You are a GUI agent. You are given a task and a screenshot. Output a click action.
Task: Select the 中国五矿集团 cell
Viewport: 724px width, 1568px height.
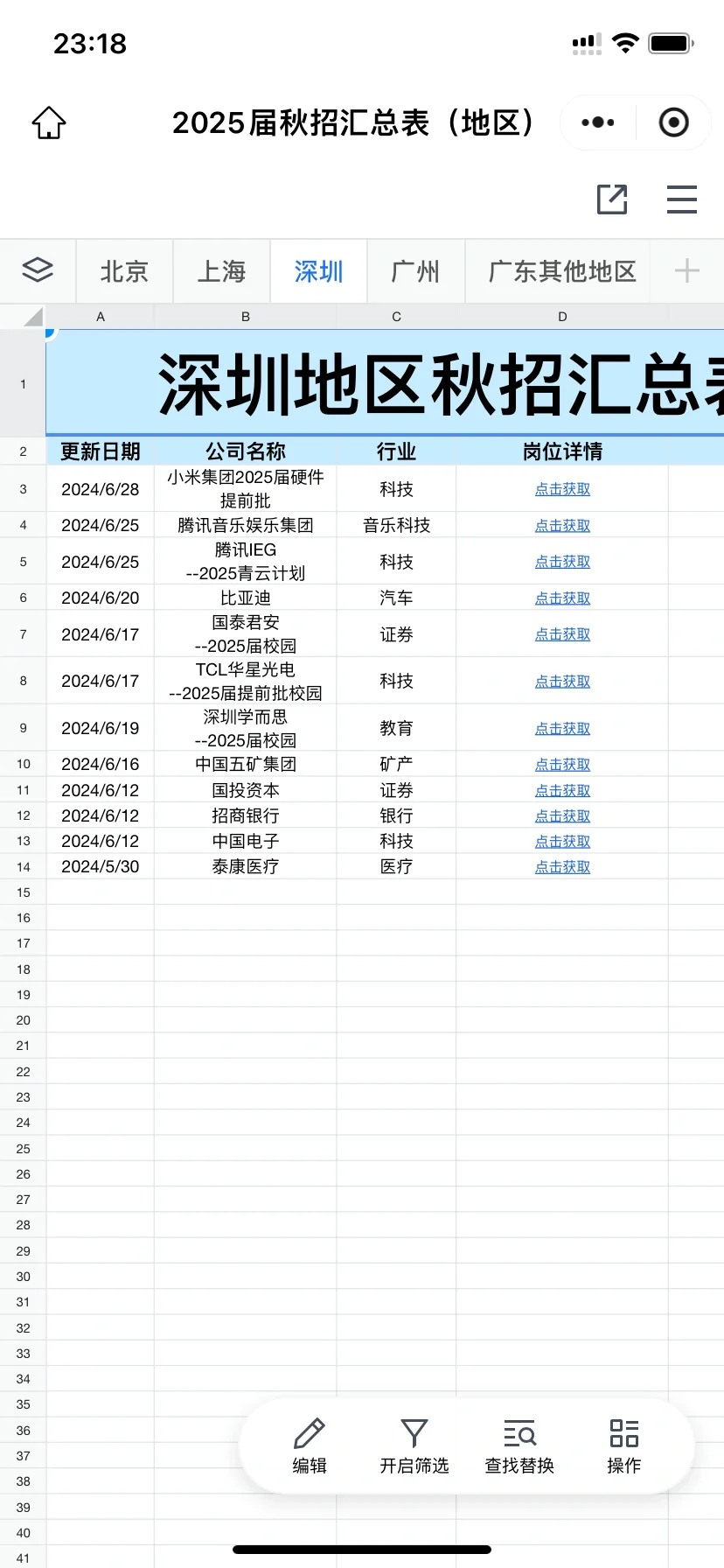(246, 764)
